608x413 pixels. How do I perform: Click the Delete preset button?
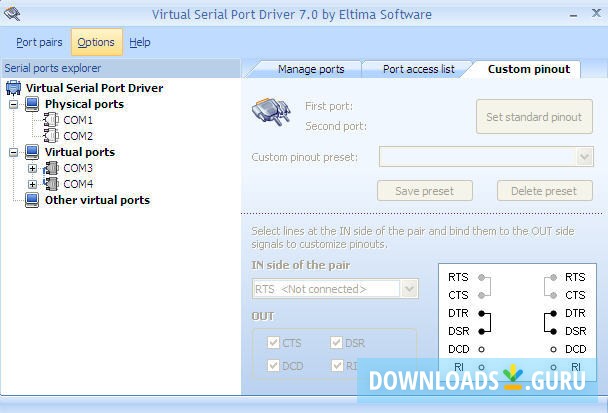click(544, 191)
